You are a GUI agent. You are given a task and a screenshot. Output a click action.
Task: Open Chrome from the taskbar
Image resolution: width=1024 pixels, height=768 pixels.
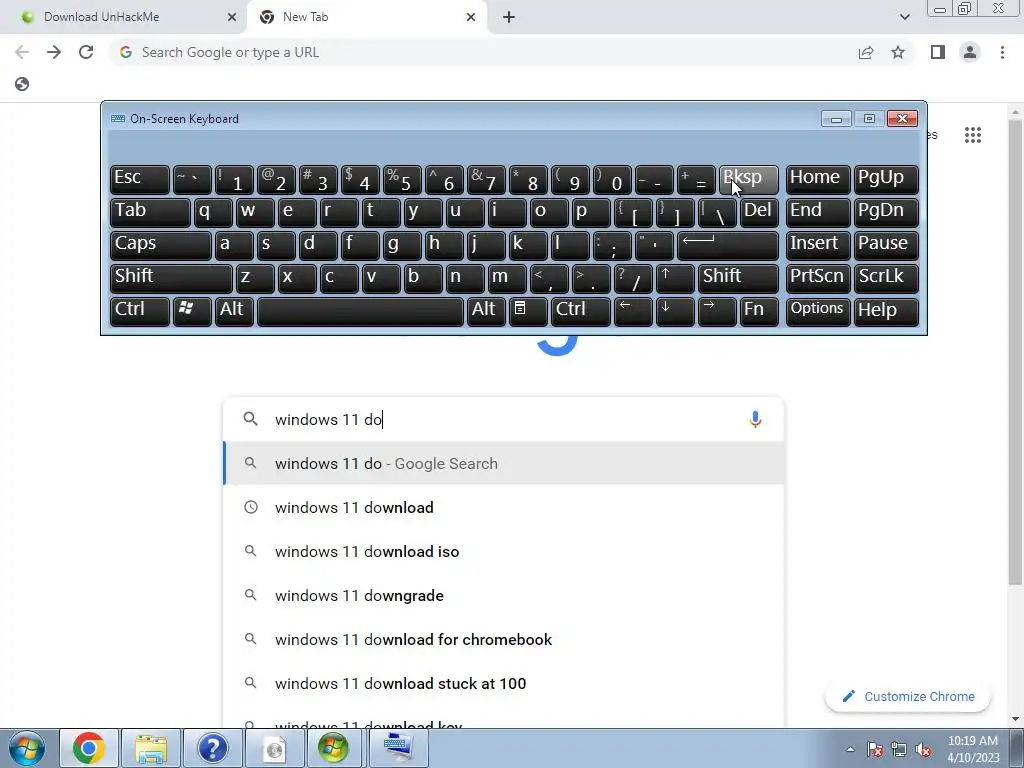pyautogui.click(x=89, y=748)
